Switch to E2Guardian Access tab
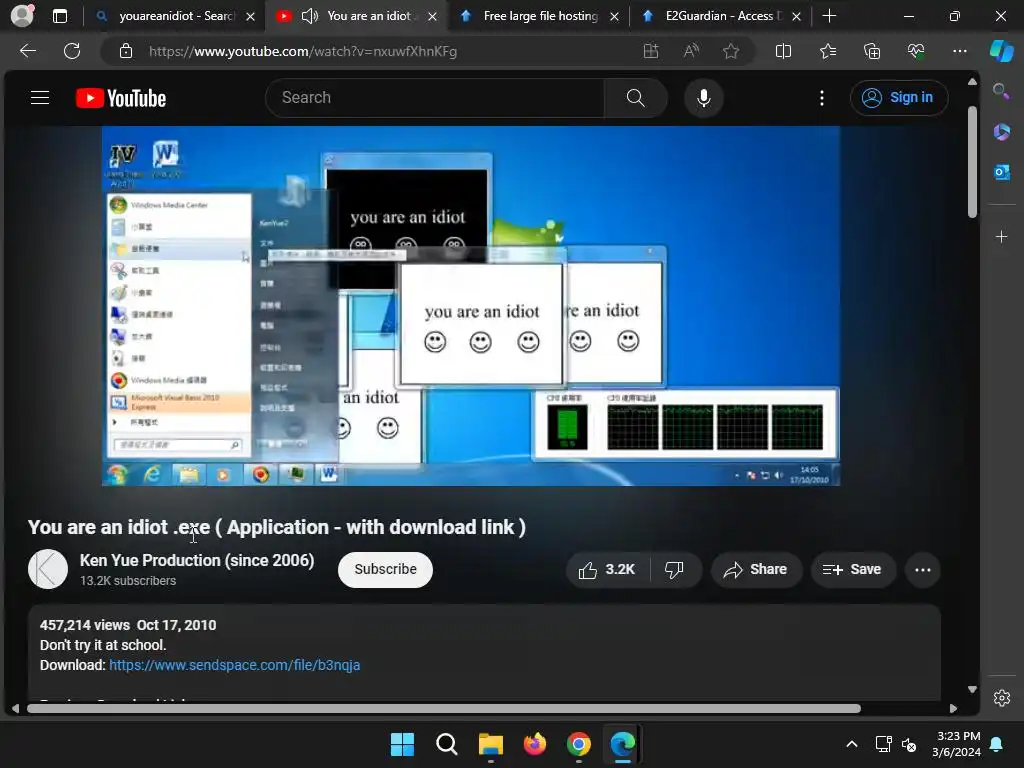This screenshot has height=768, width=1024. pyautogui.click(x=721, y=16)
